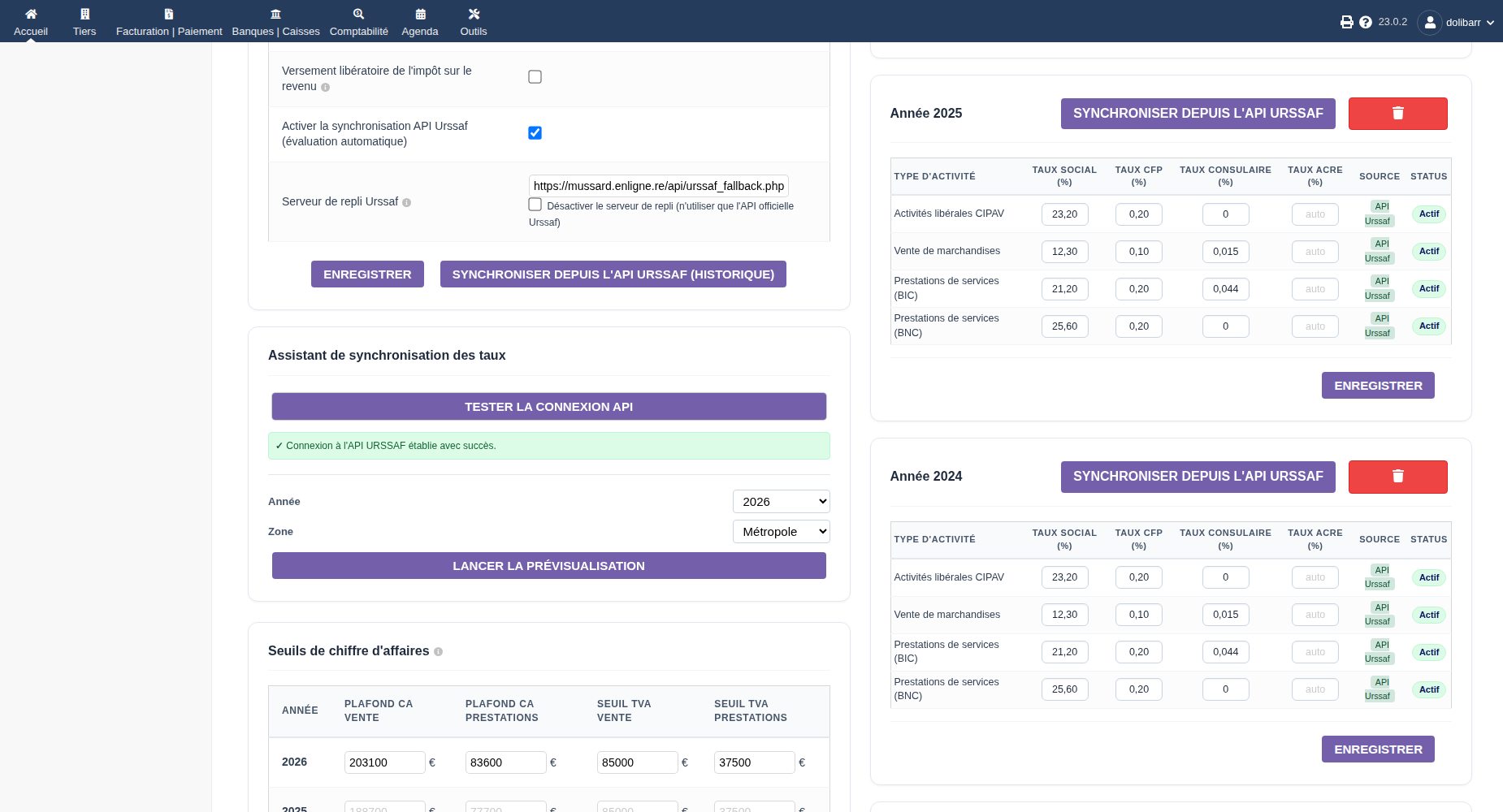This screenshot has height=812, width=1503.
Task: Go to Accueil home icon
Action: tap(31, 14)
